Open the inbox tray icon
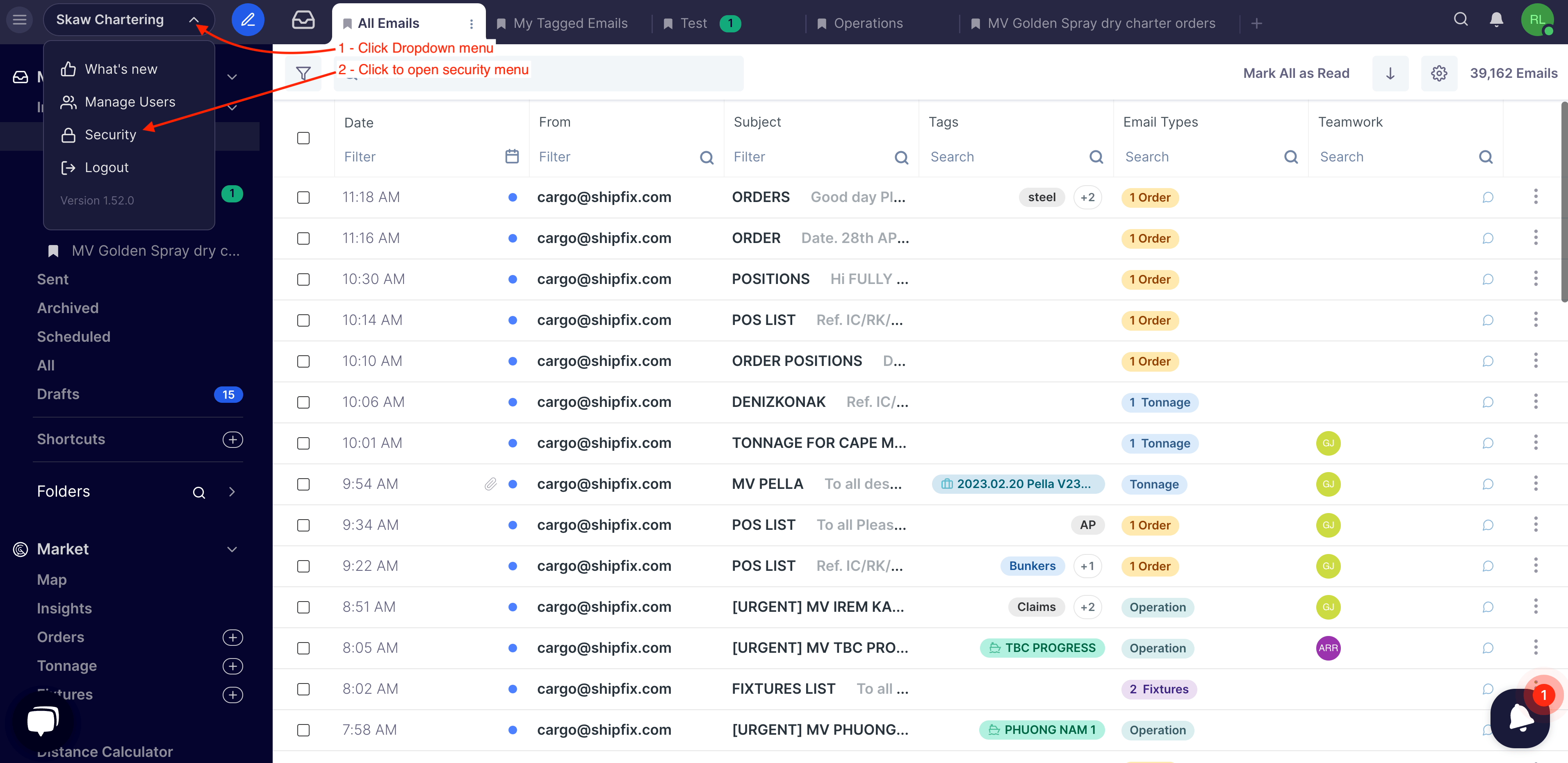 pos(303,20)
